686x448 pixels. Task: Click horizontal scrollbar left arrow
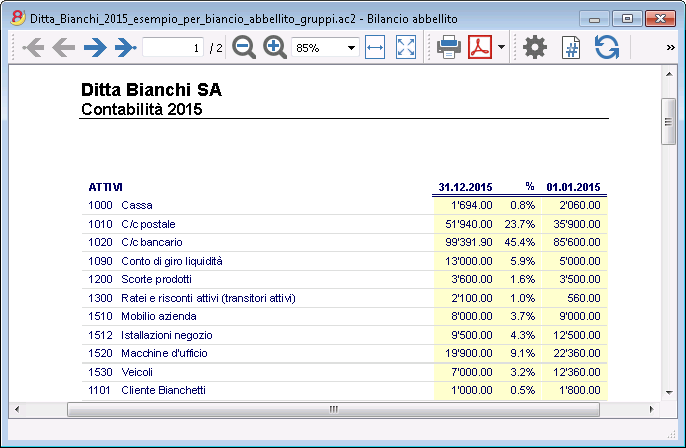point(17,410)
